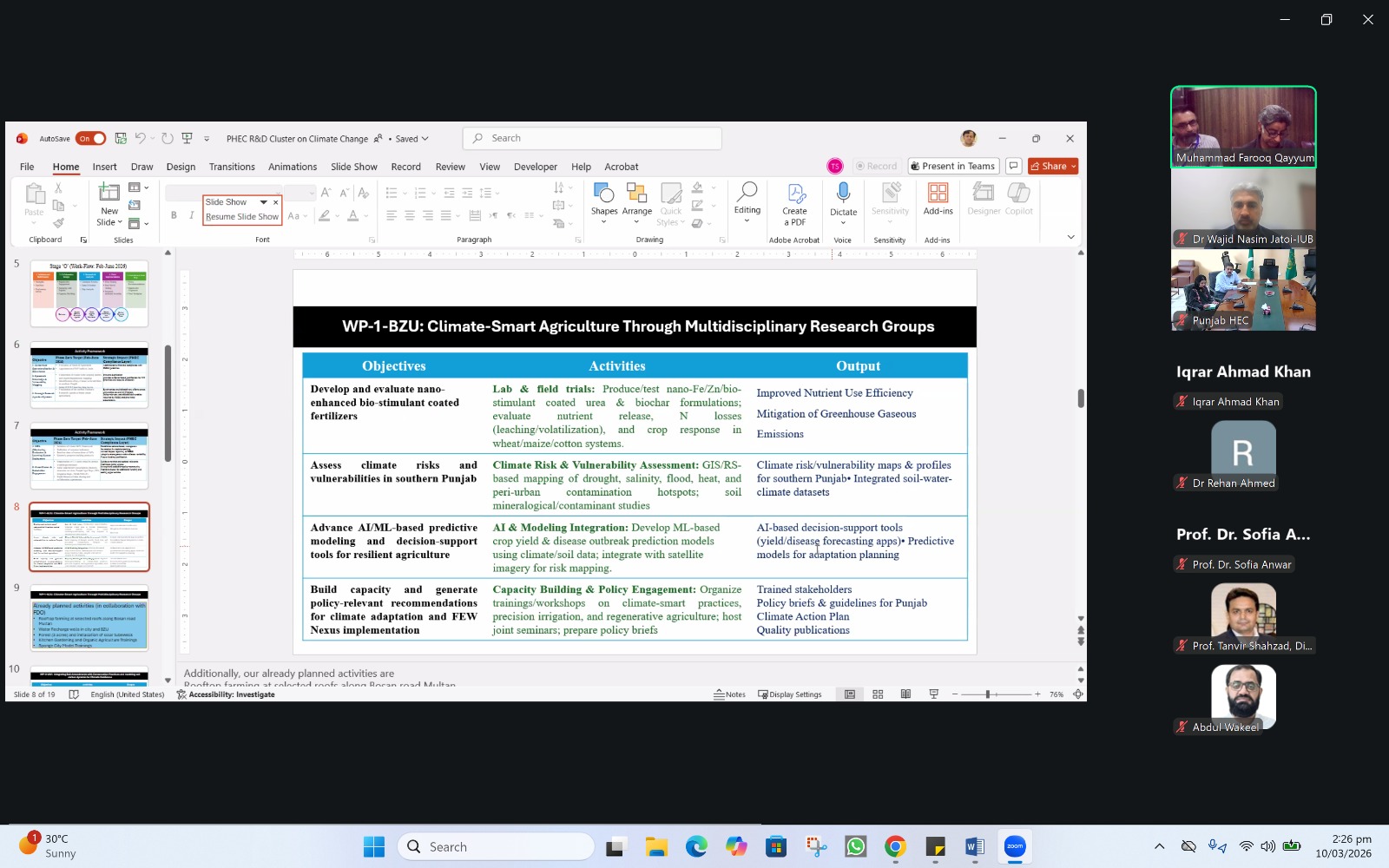This screenshot has width=1389, height=868.
Task: Open the Slide Show ribbon tab
Action: tap(353, 167)
